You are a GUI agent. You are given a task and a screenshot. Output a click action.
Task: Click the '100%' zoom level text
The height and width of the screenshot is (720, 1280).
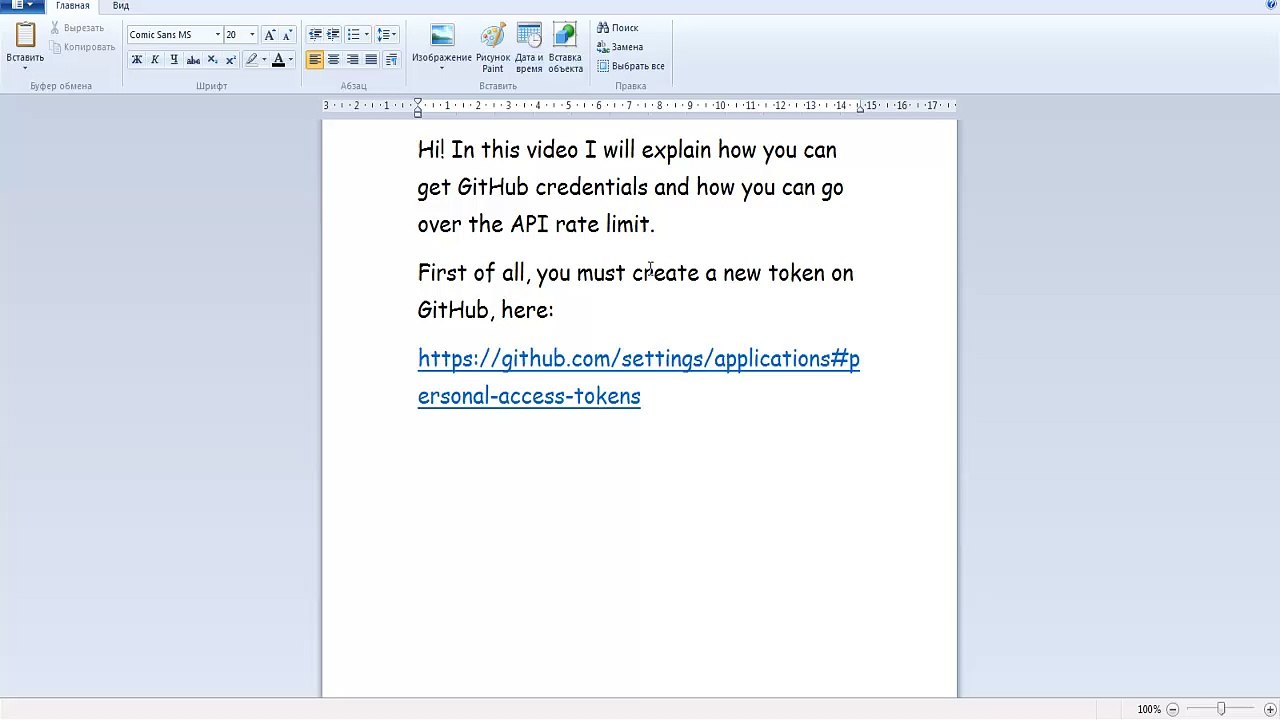point(1149,709)
